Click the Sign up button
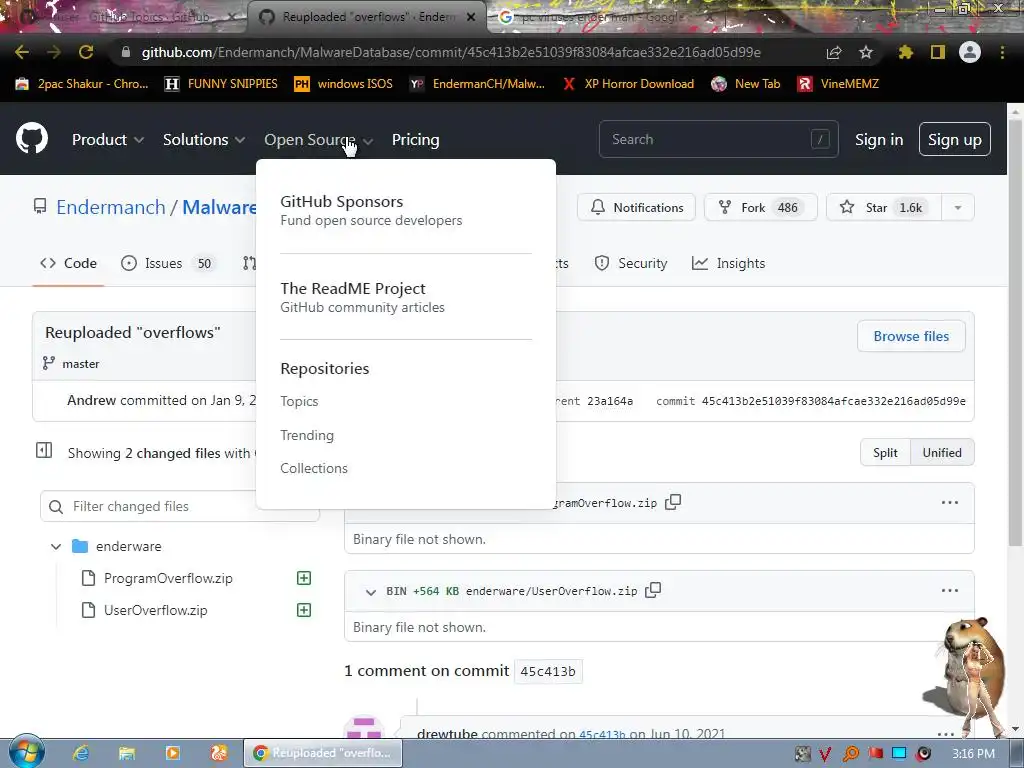Screen dimensions: 1024x768 (x=954, y=139)
